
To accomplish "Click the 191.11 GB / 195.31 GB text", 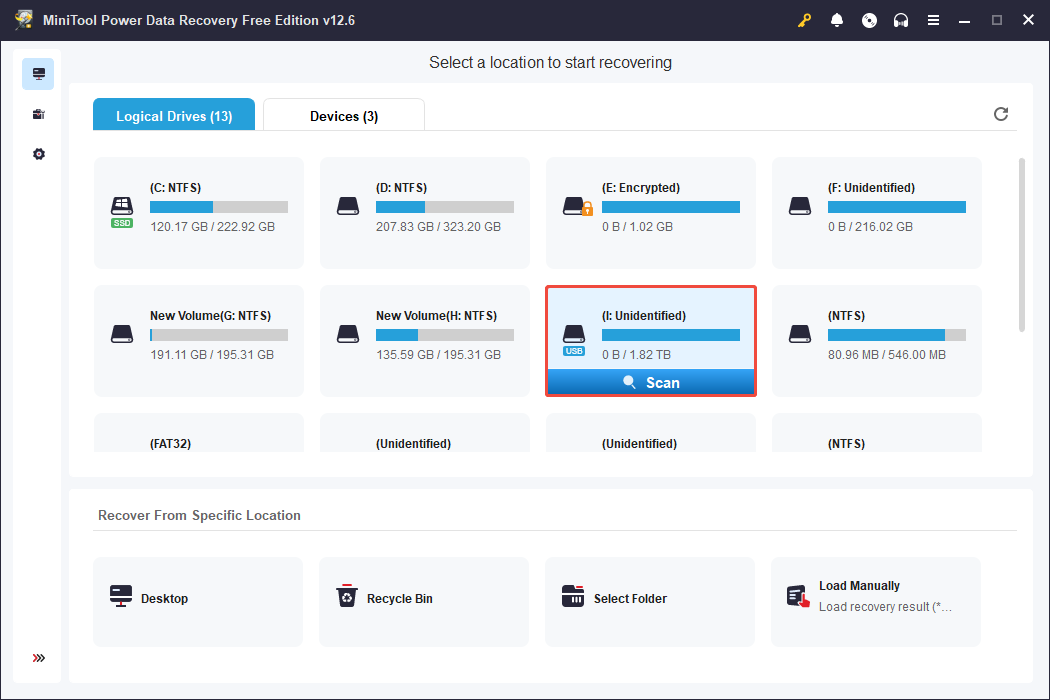I will pyautogui.click(x=212, y=354).
